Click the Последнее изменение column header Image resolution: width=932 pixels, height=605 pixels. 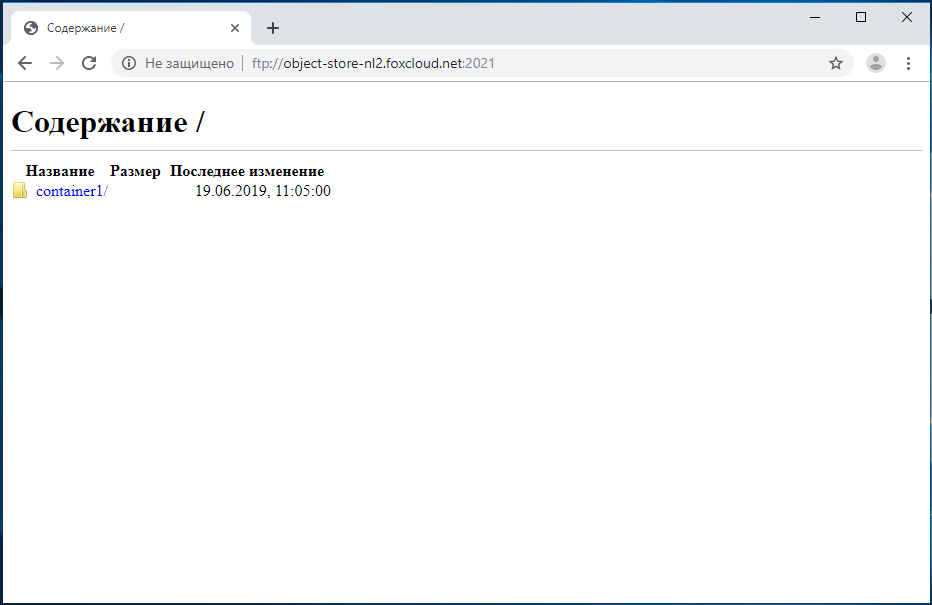point(247,171)
